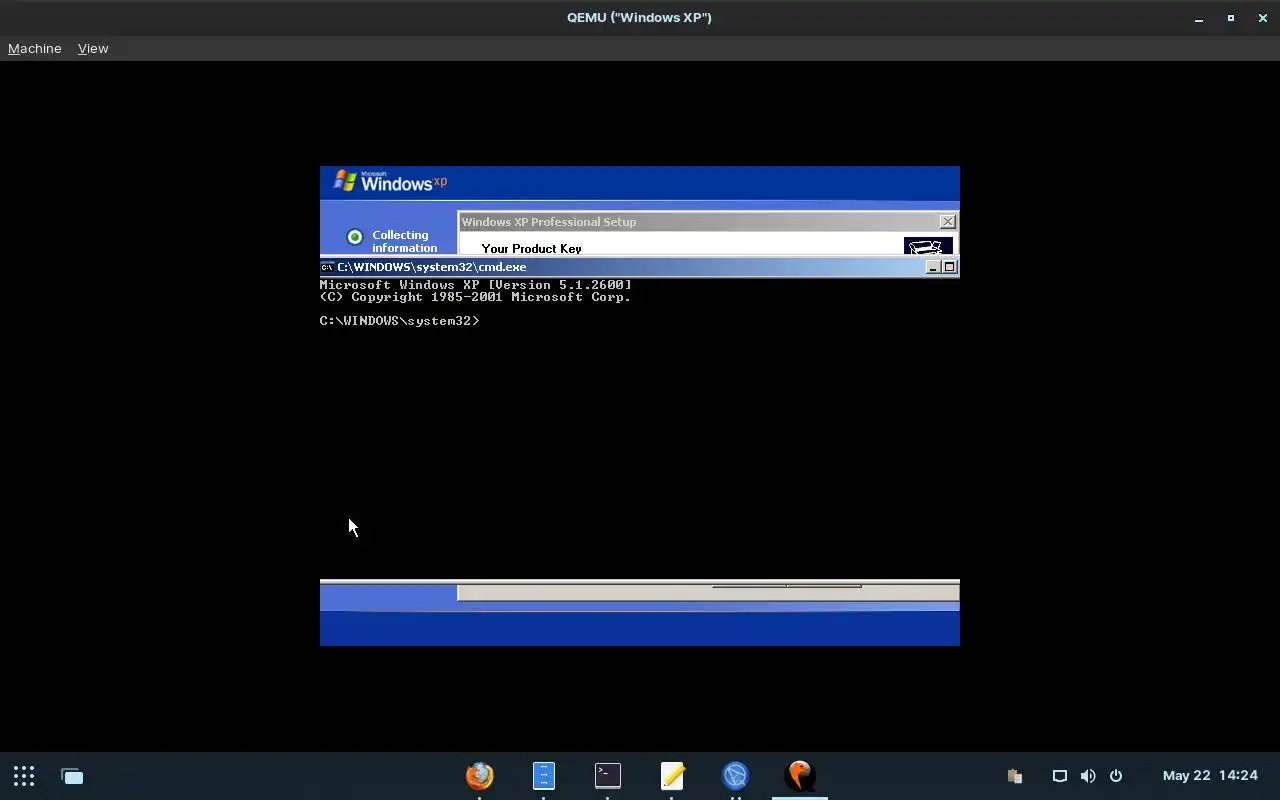1280x800 pixels.
Task: Open the power menu tray icon
Action: click(x=1116, y=776)
